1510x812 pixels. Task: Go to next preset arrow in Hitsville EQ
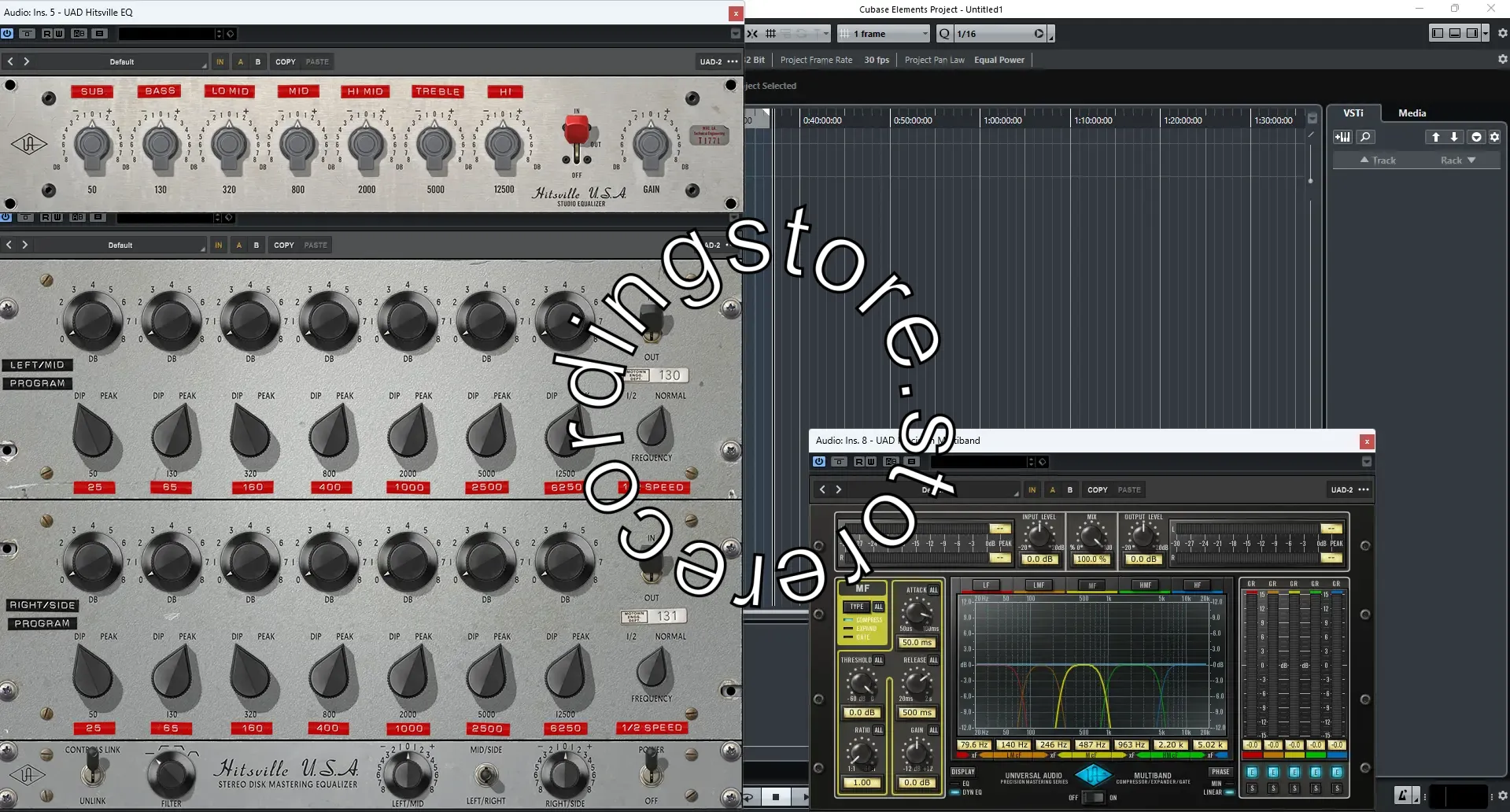(26, 61)
